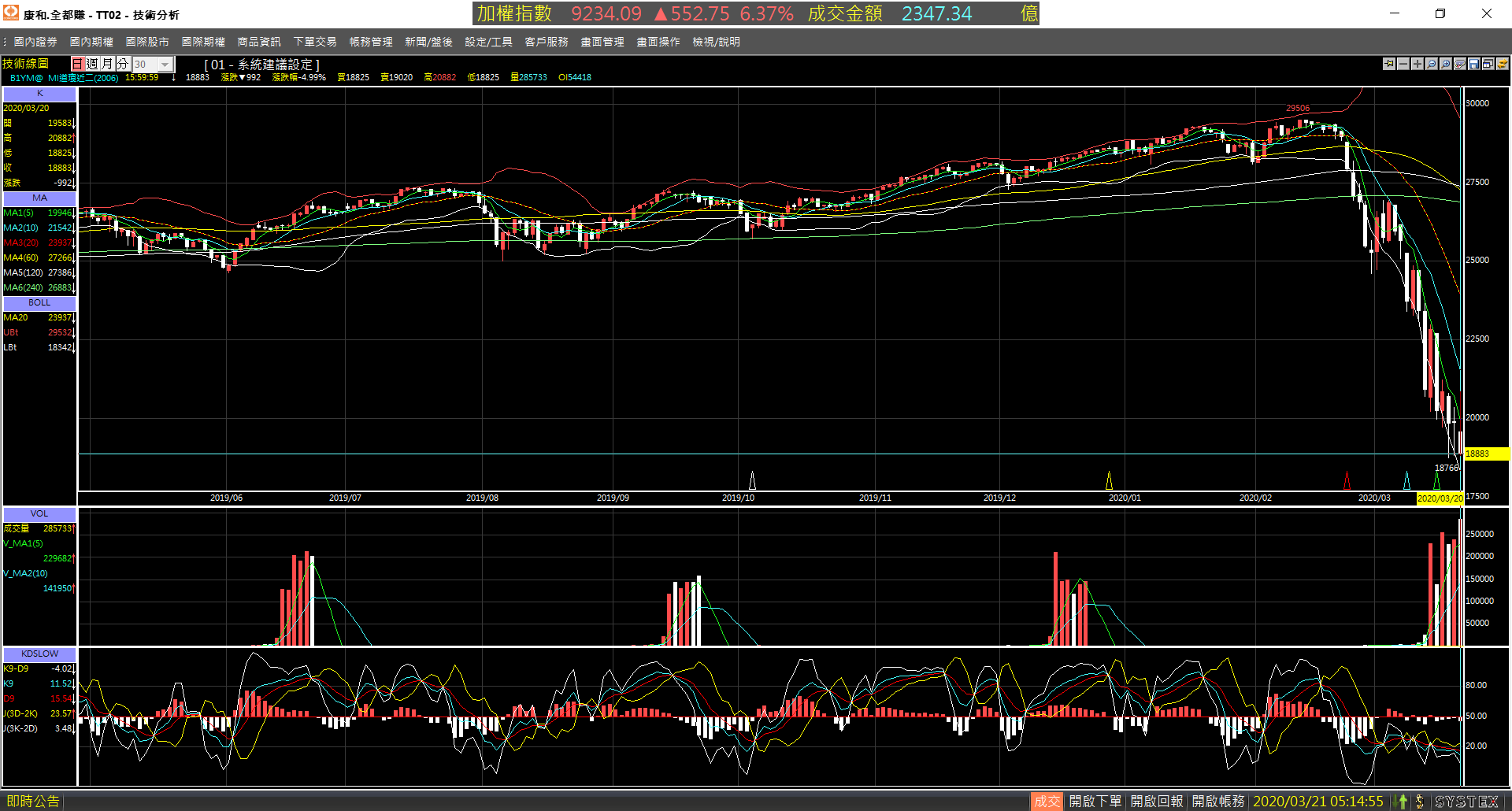Select minute period button 分
This screenshot has height=811, width=1512.
tap(122, 64)
